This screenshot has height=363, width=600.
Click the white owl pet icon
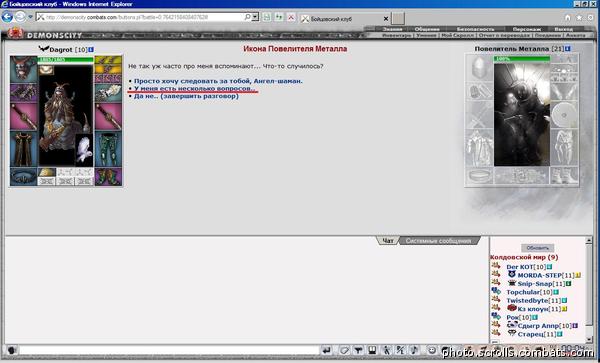click(x=84, y=149)
